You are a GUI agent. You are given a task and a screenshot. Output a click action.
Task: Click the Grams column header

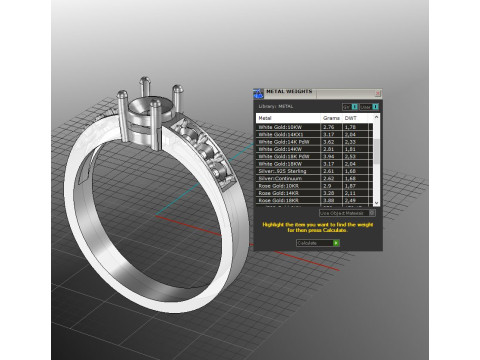(331, 118)
